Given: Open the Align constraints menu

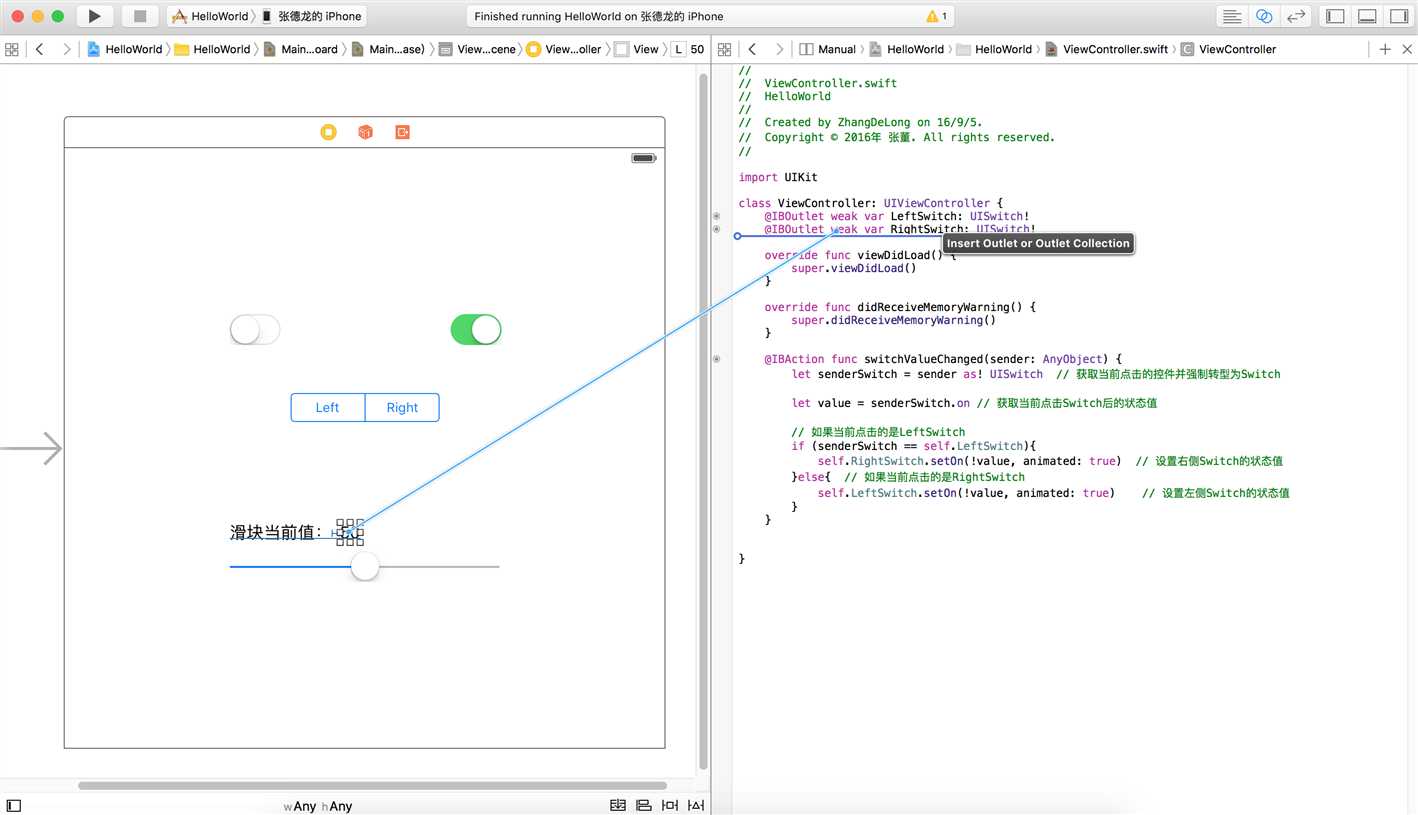Looking at the screenshot, I should 644,806.
